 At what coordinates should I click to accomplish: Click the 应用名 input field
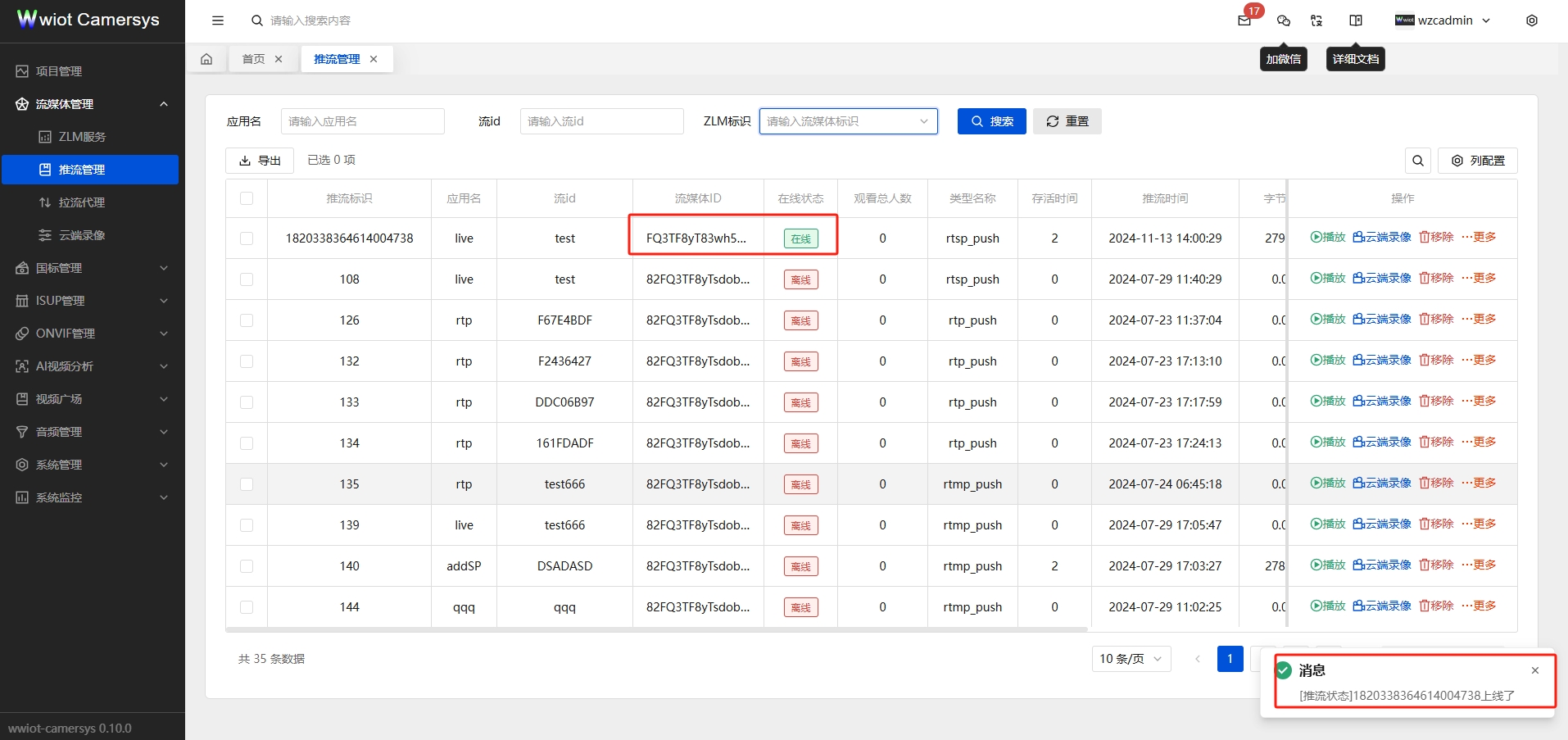[362, 121]
